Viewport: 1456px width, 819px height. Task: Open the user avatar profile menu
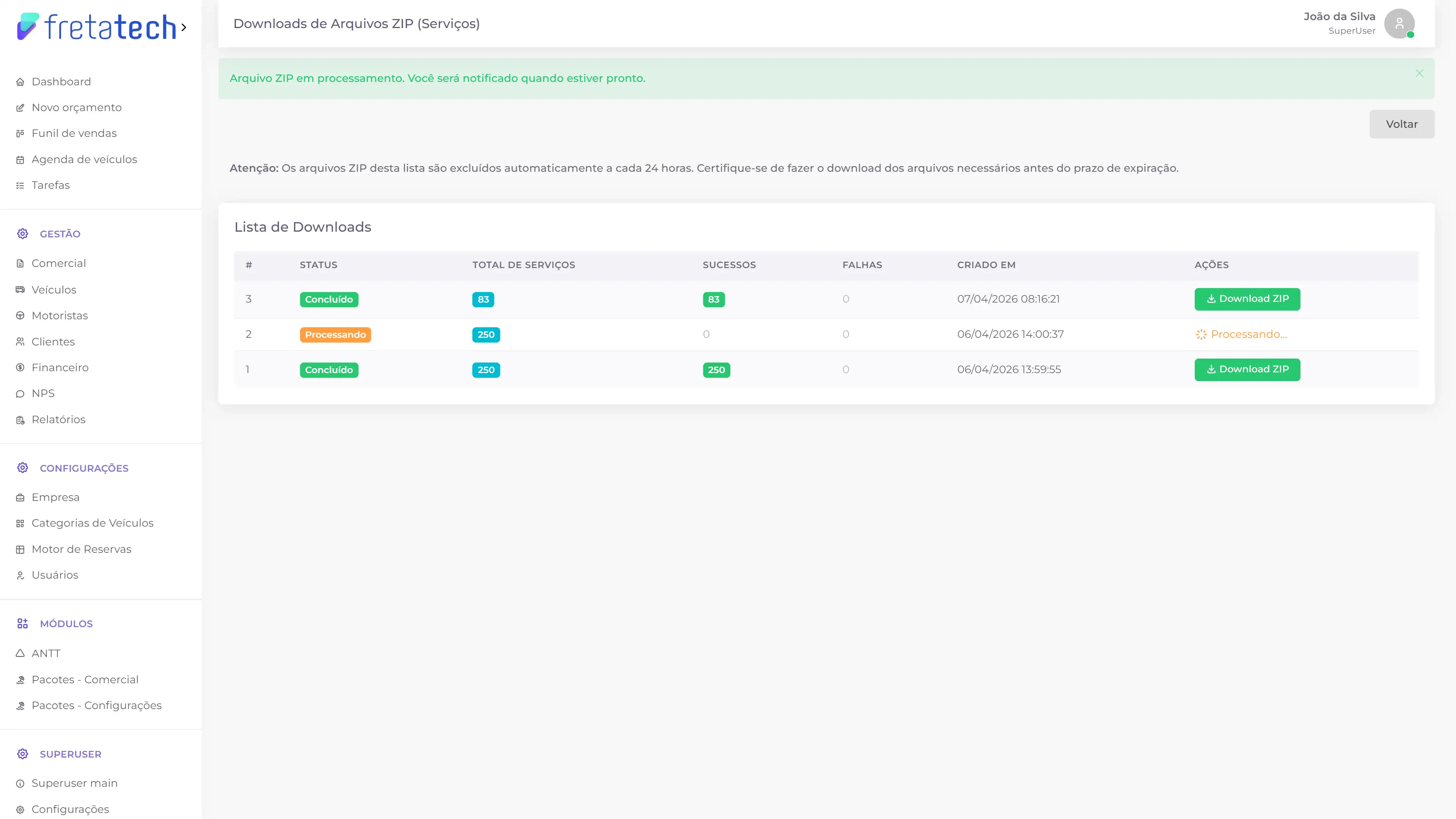1399,23
